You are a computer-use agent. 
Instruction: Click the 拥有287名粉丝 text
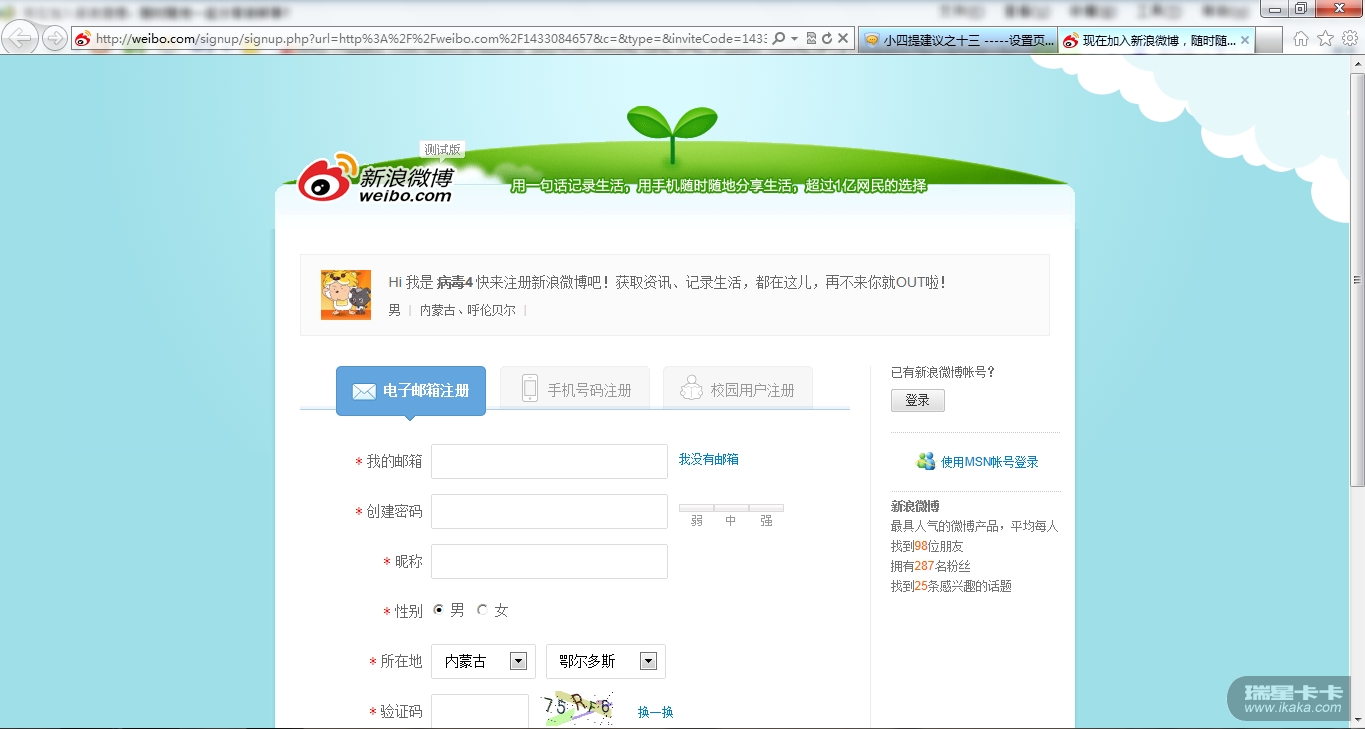tap(931, 566)
